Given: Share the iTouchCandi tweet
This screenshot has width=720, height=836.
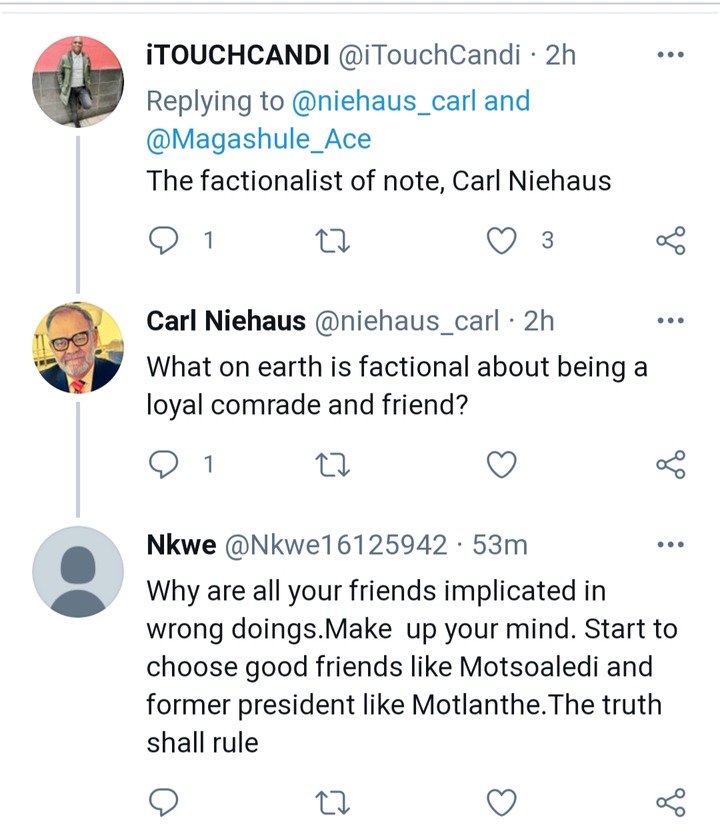Looking at the screenshot, I should (x=671, y=240).
